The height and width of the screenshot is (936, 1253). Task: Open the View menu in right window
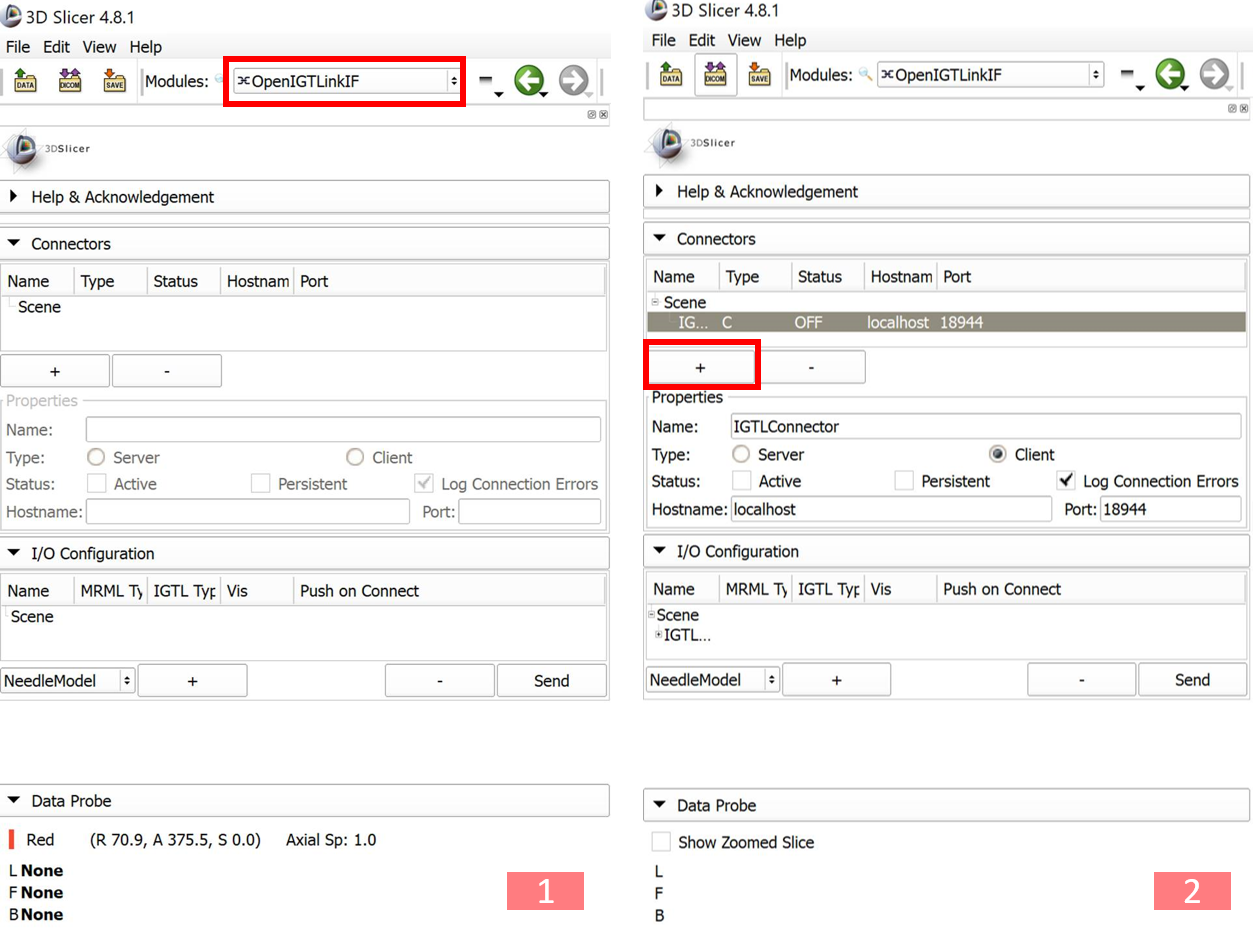[745, 40]
